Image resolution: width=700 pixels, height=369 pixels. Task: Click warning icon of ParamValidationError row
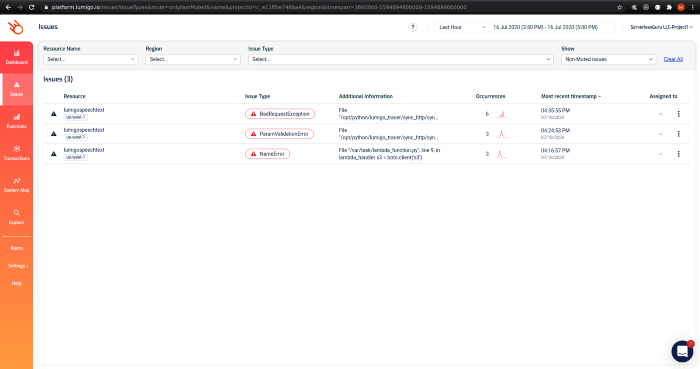[54, 134]
